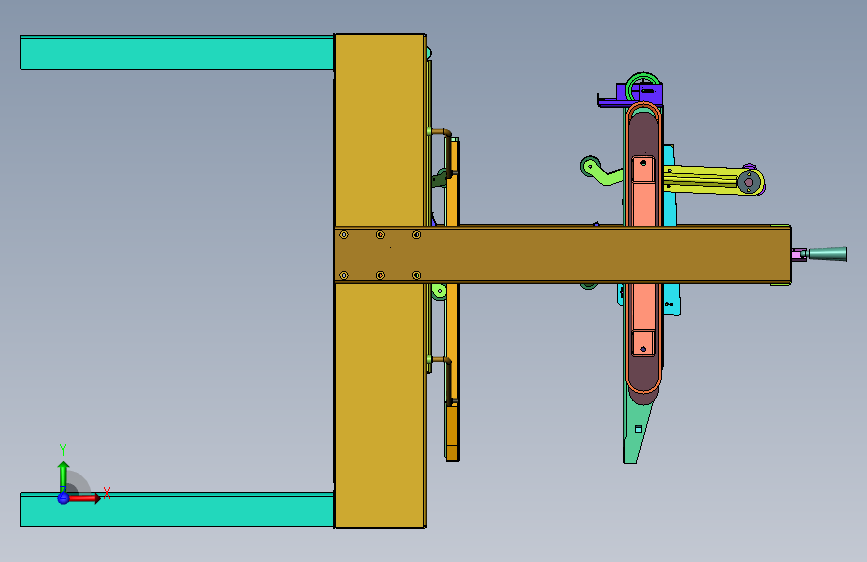
Task: Select the top-left bolt on brown beam
Action: pos(344,235)
